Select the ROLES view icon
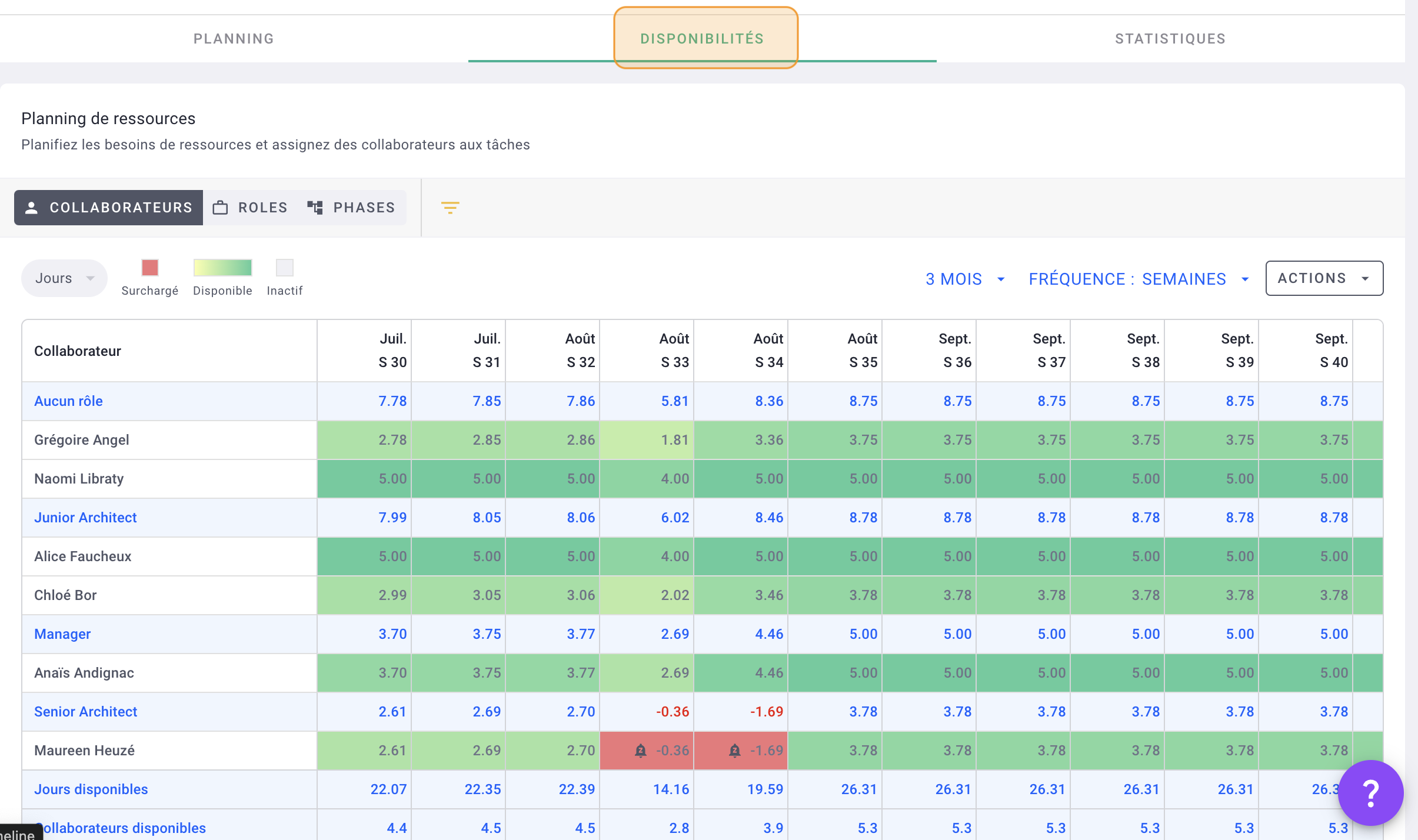The width and height of the screenshot is (1418, 840). click(x=221, y=207)
